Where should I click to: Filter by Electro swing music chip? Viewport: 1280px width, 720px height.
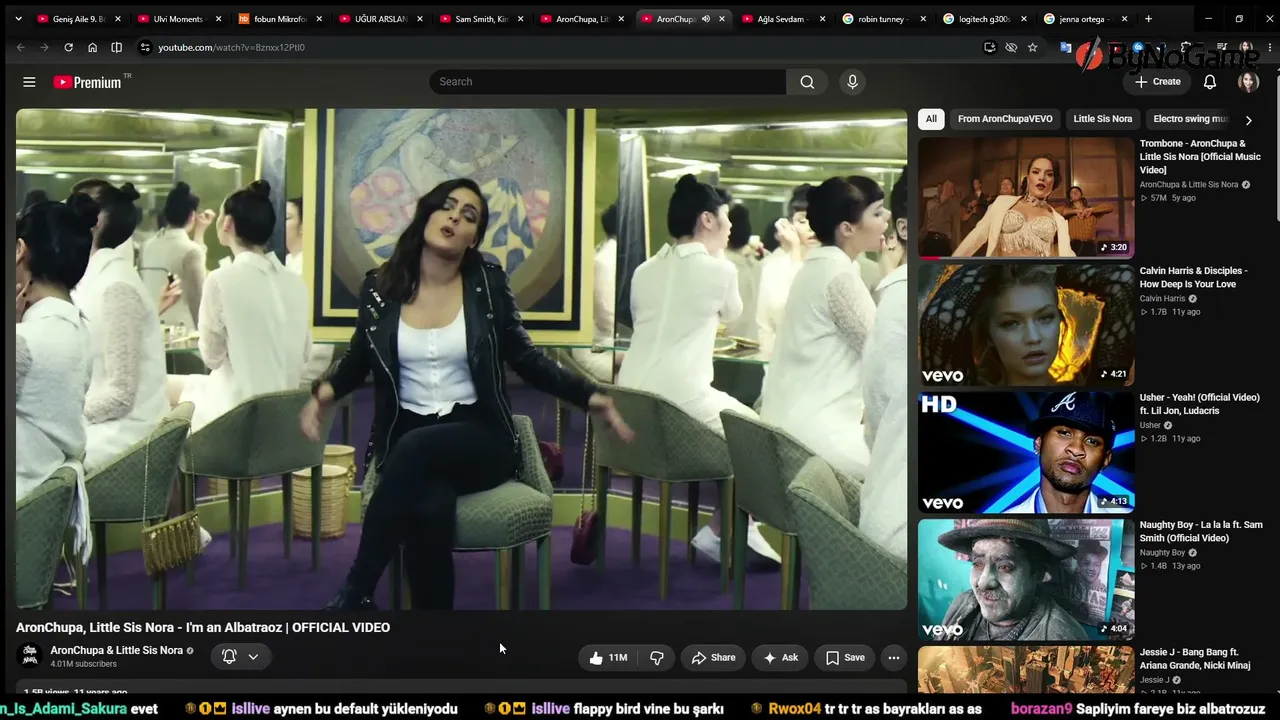(1190, 119)
